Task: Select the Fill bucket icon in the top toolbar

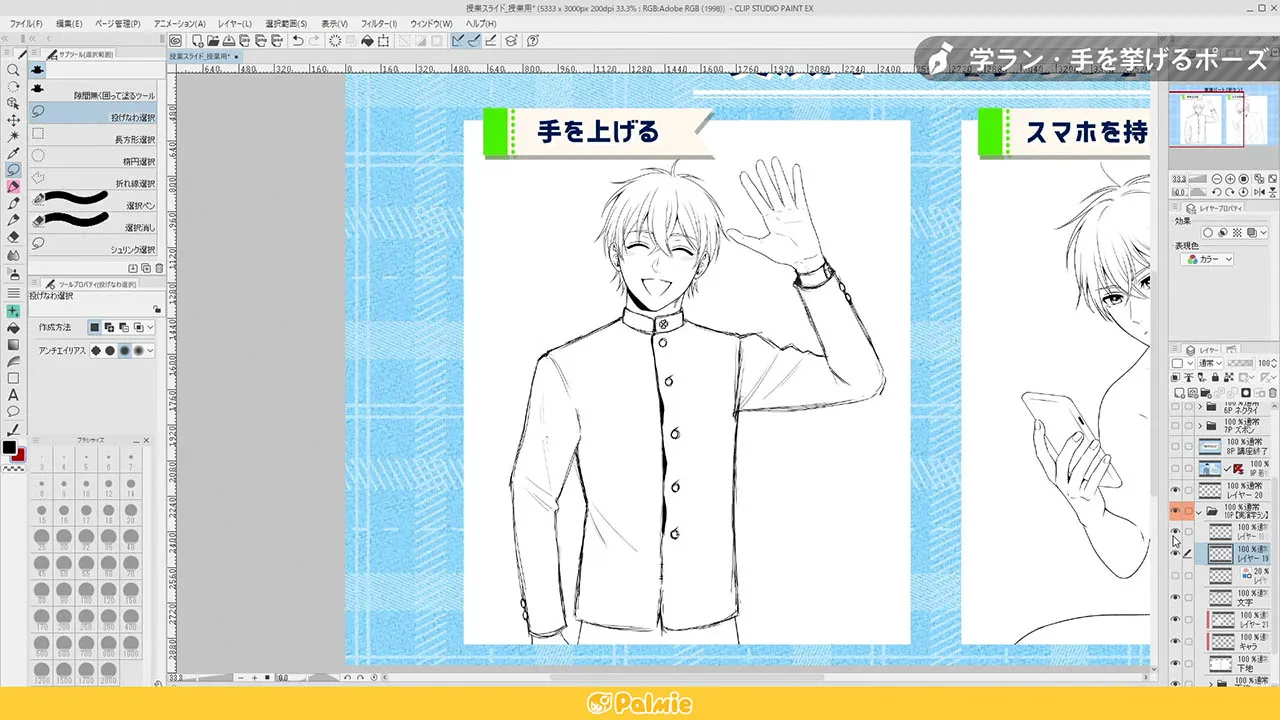Action: [x=369, y=40]
